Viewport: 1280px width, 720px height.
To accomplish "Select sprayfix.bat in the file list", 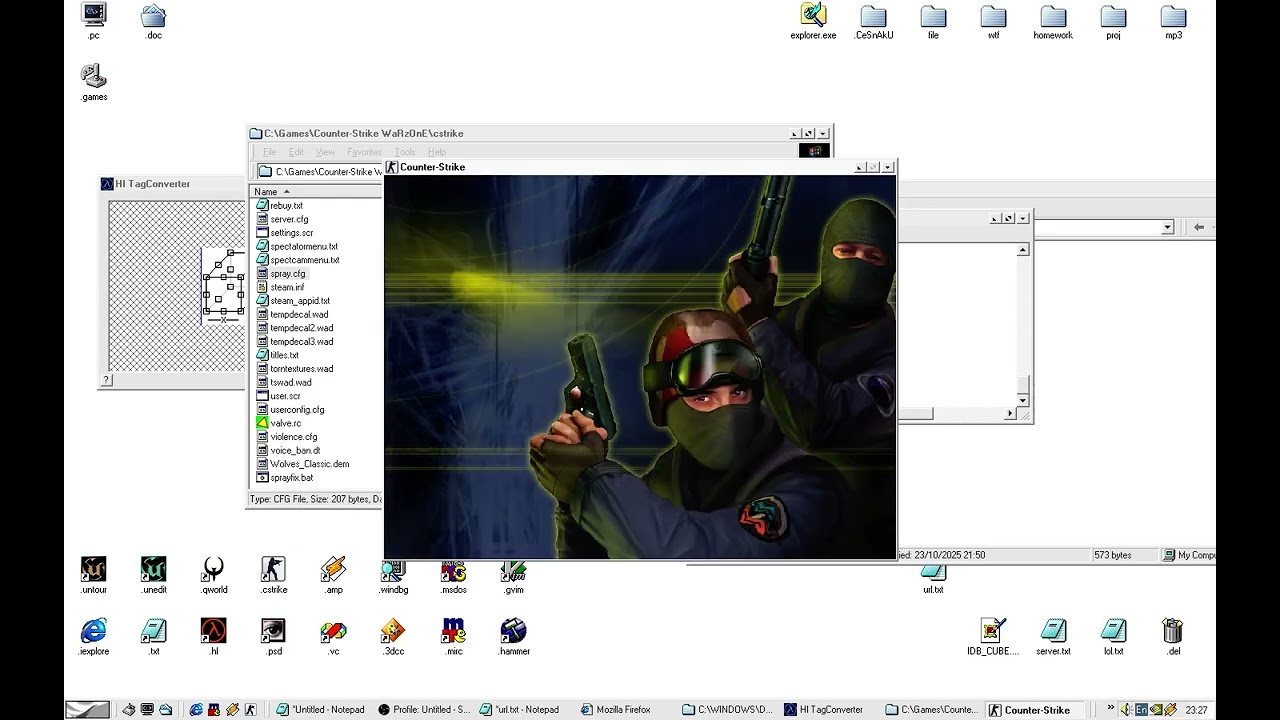I will 285,477.
